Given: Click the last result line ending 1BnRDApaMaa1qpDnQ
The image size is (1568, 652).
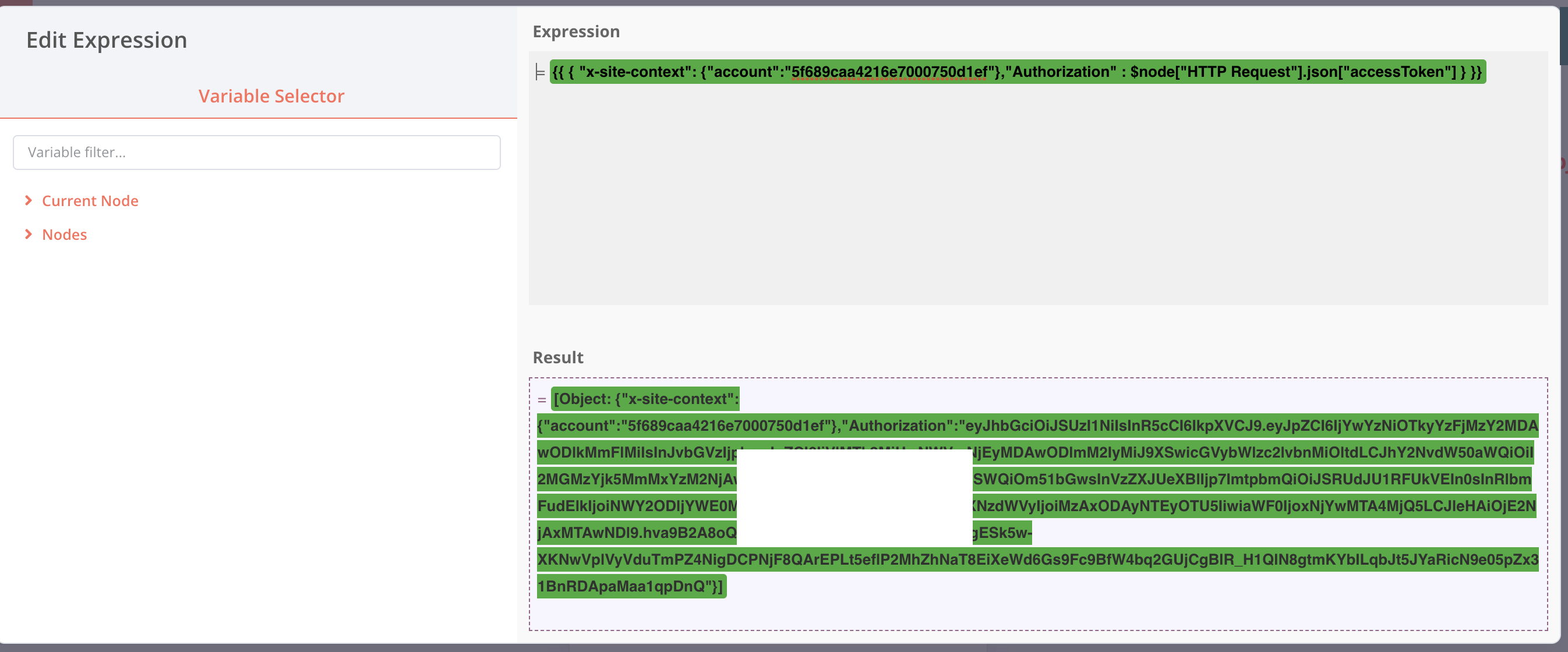Looking at the screenshot, I should pos(631,586).
